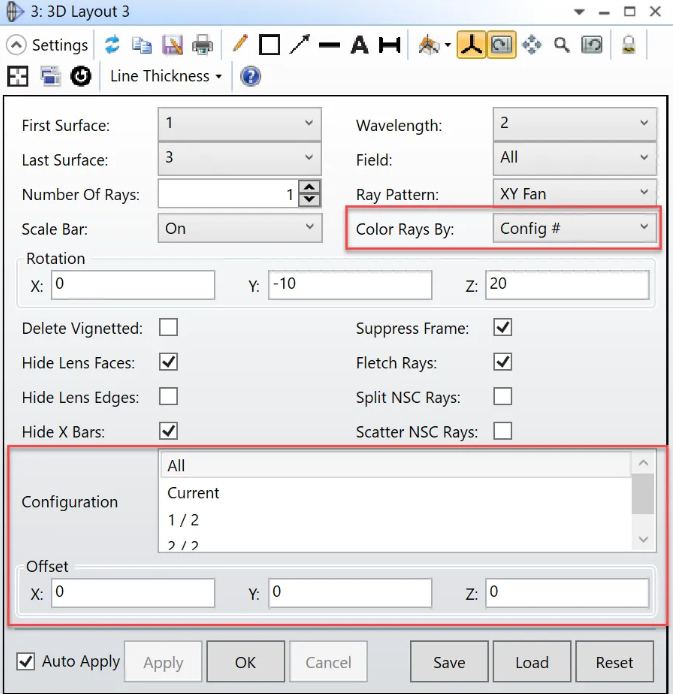673x694 pixels.
Task: Expand the Ray Pattern dropdown
Action: 574,194
